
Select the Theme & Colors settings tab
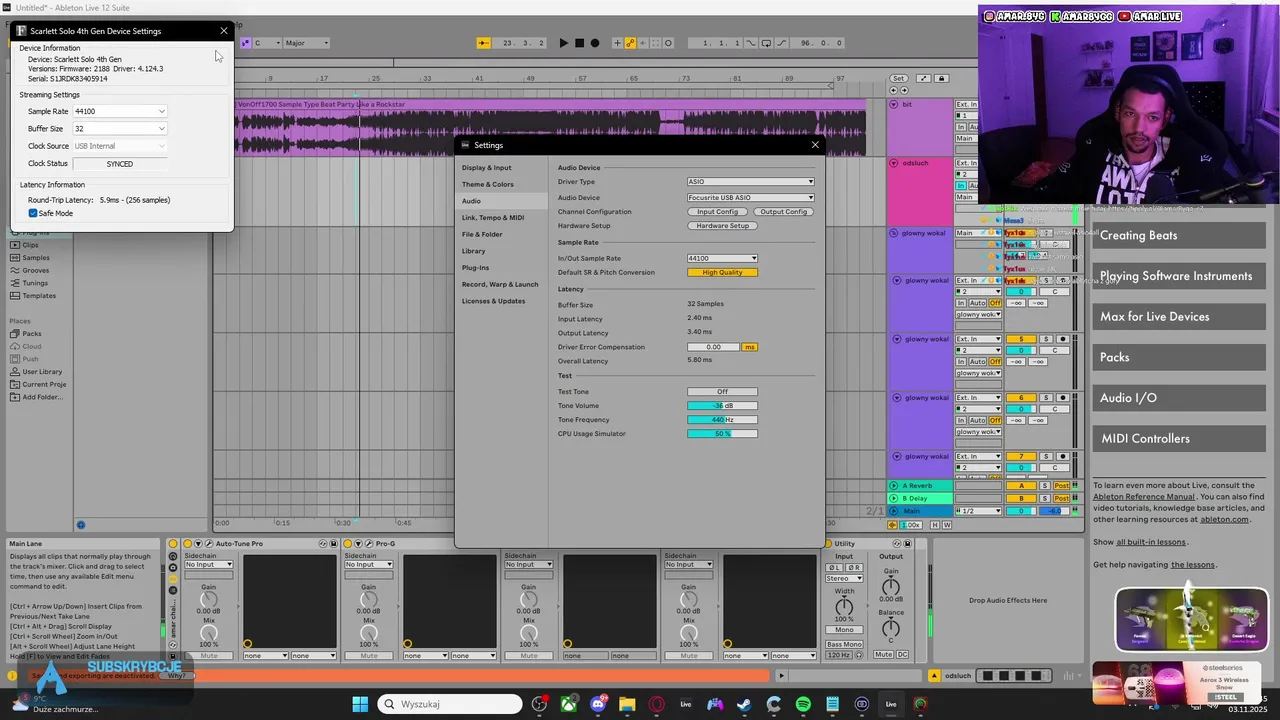click(488, 184)
